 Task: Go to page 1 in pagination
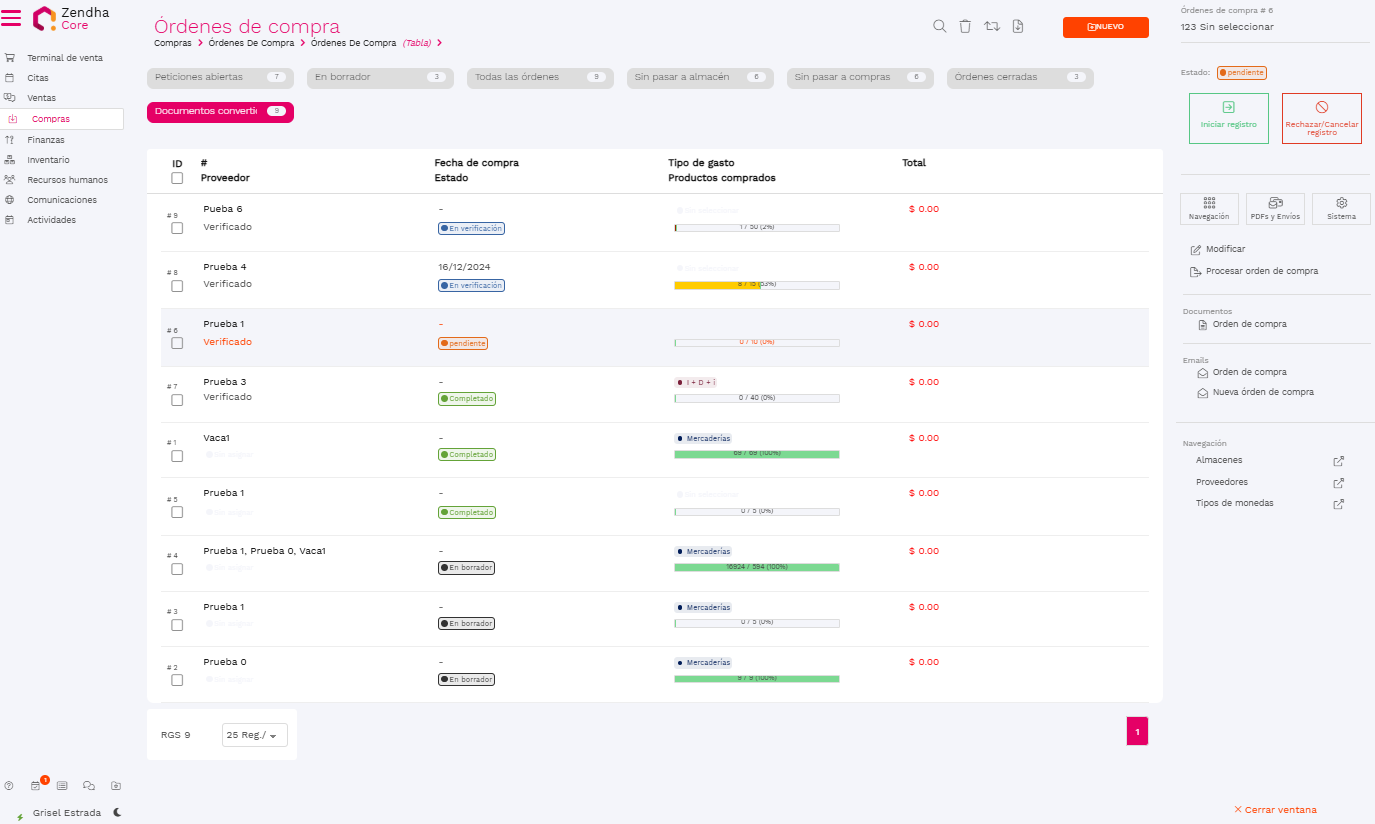pos(1137,732)
